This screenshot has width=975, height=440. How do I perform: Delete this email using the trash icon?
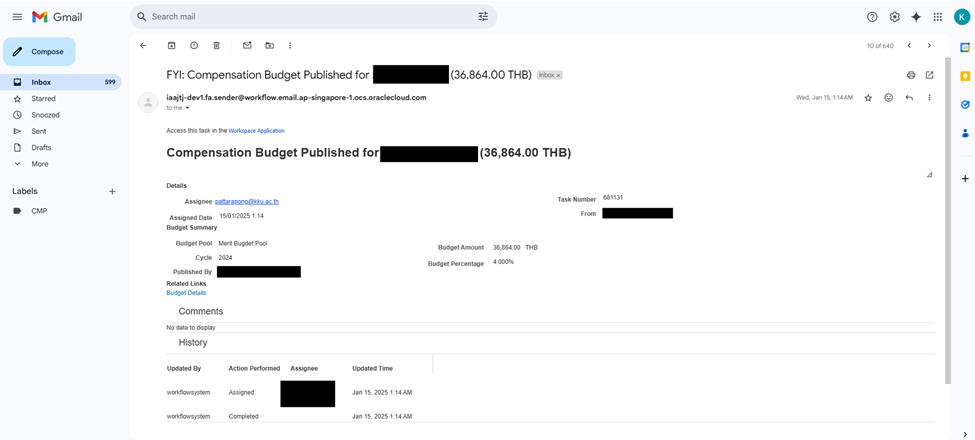(x=216, y=45)
